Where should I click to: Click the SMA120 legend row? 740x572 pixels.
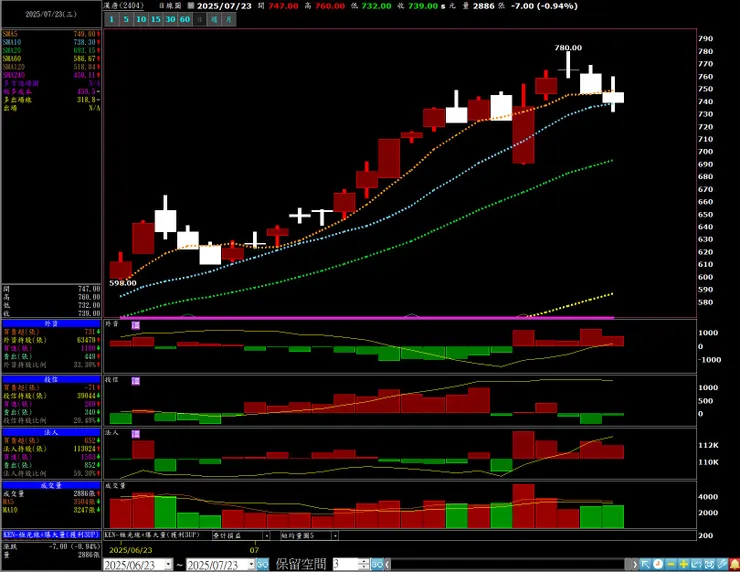pyautogui.click(x=51, y=67)
